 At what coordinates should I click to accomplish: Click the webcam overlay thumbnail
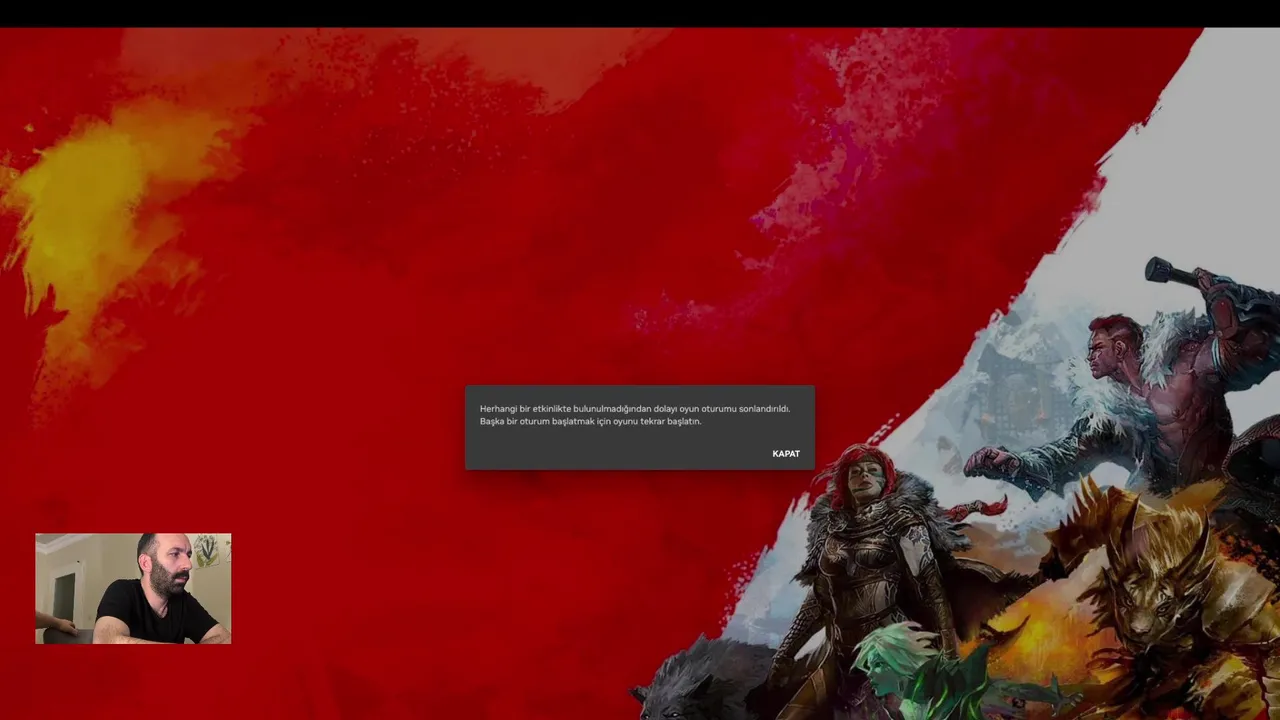133,588
